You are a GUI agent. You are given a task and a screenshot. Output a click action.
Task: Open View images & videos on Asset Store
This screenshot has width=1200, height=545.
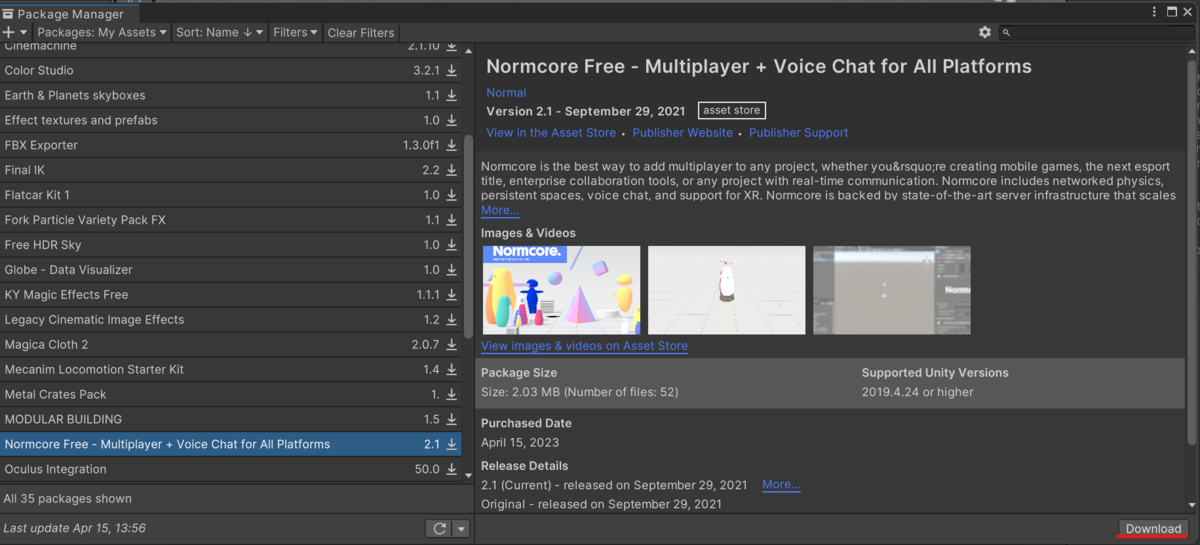coord(584,346)
